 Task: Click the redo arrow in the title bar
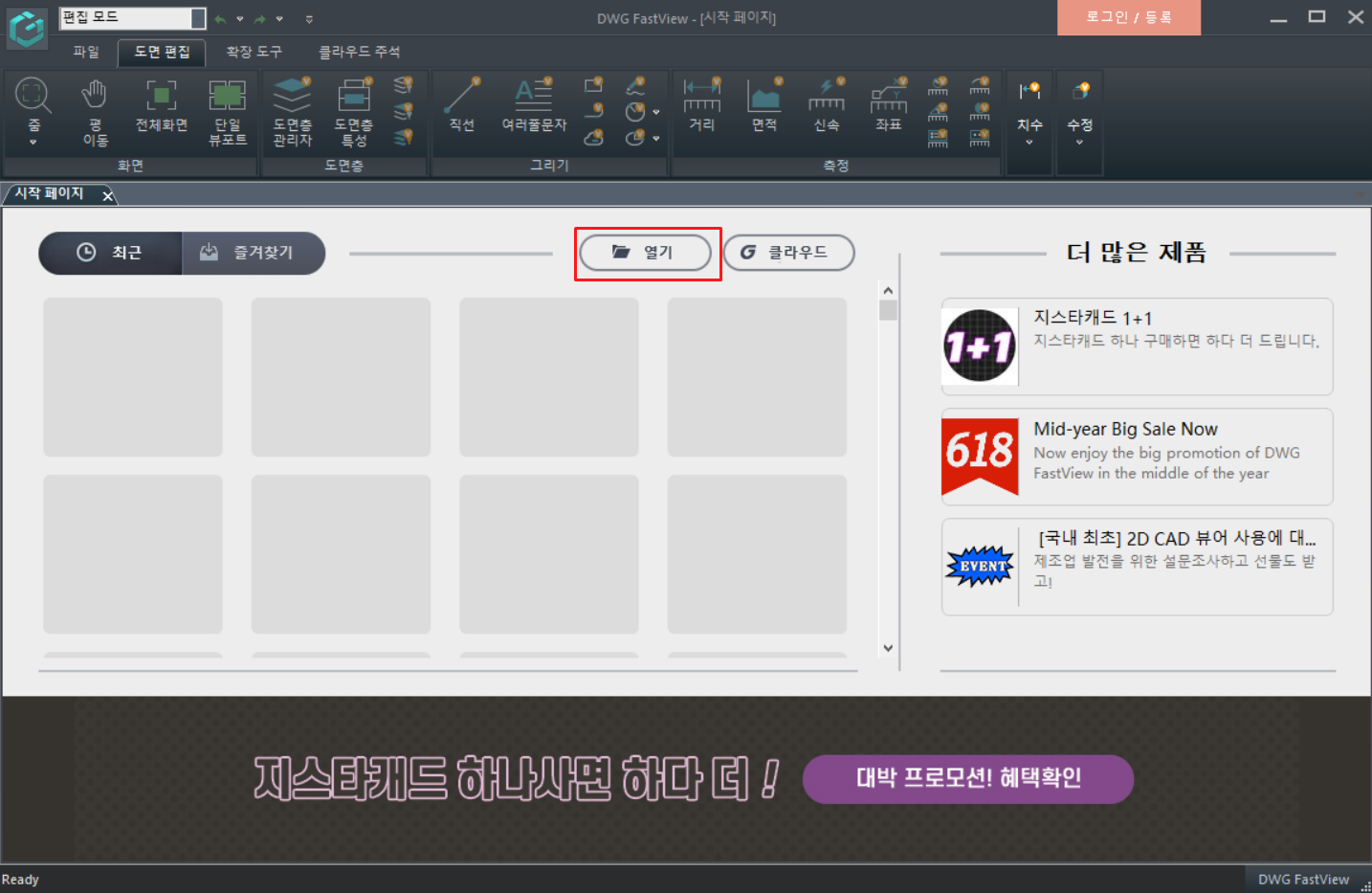259,18
